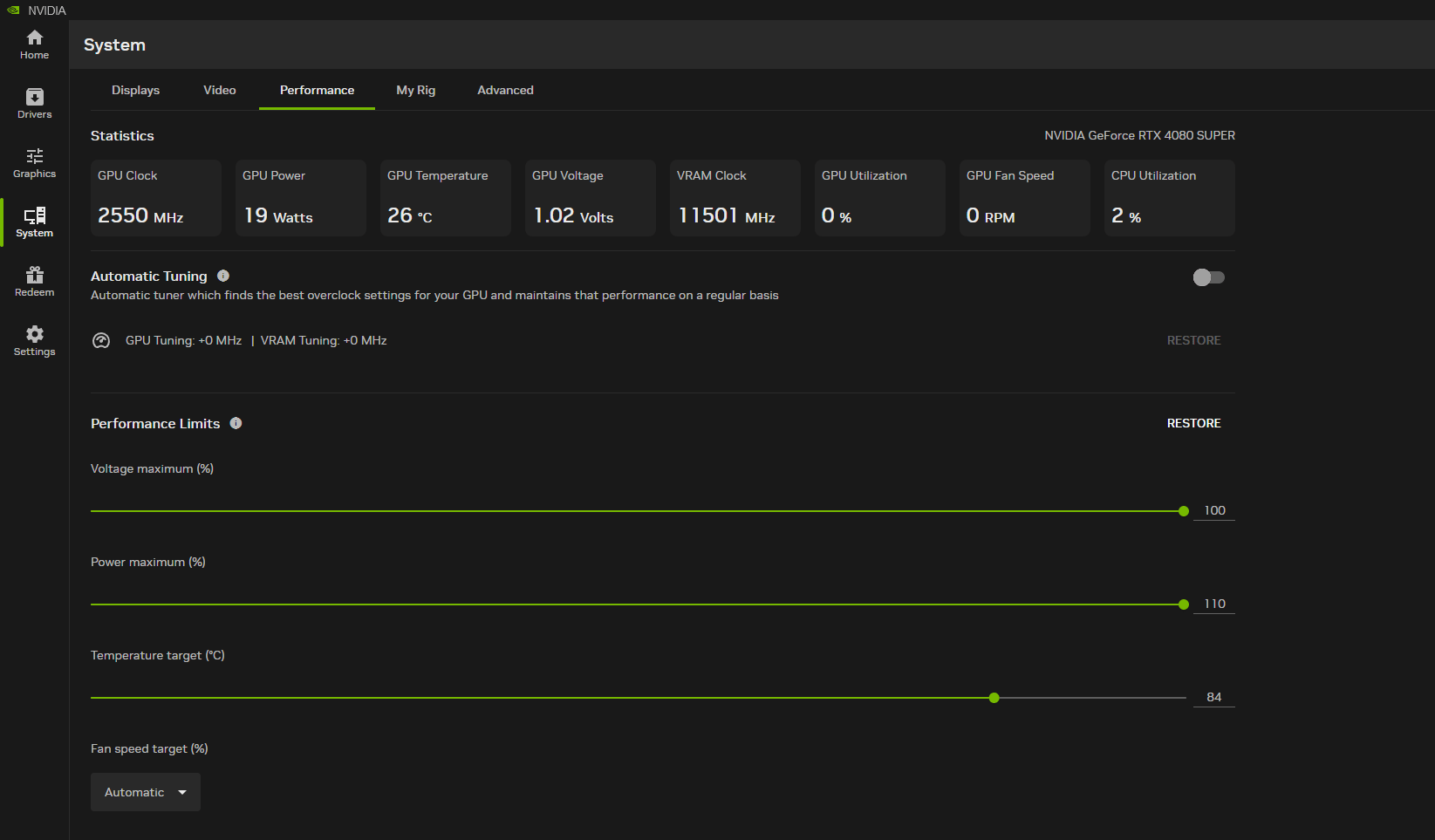Click the Power maximum value field 110
The image size is (1435, 840).
[1214, 604]
